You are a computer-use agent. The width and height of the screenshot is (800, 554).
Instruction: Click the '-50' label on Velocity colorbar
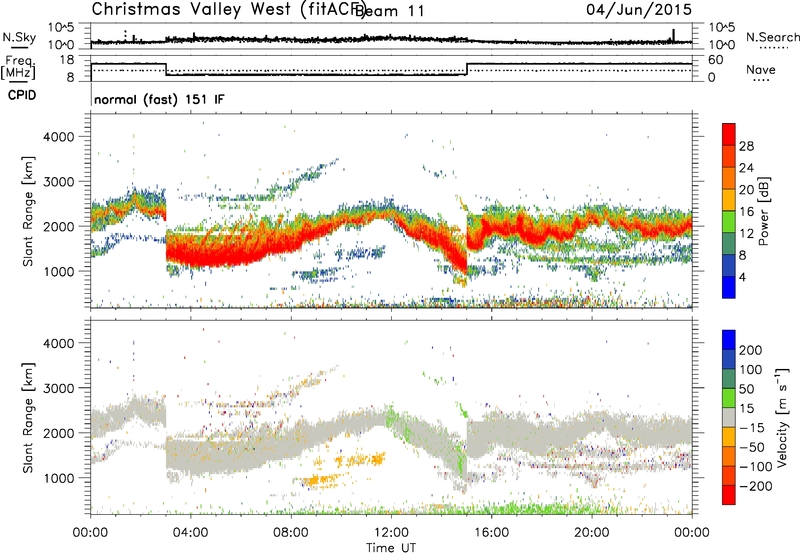[752, 447]
